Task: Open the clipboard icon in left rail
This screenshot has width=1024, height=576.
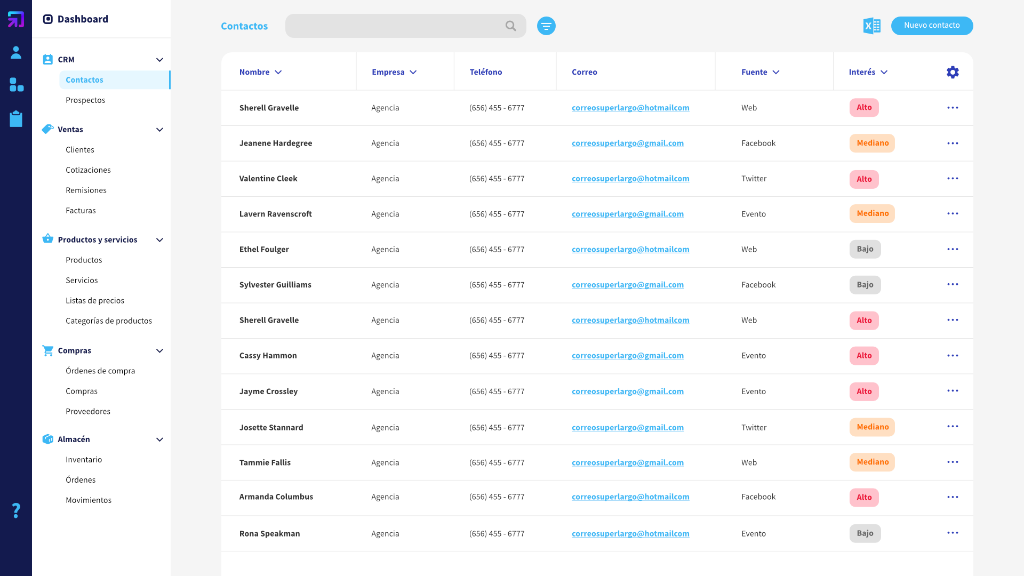Action: point(16,118)
